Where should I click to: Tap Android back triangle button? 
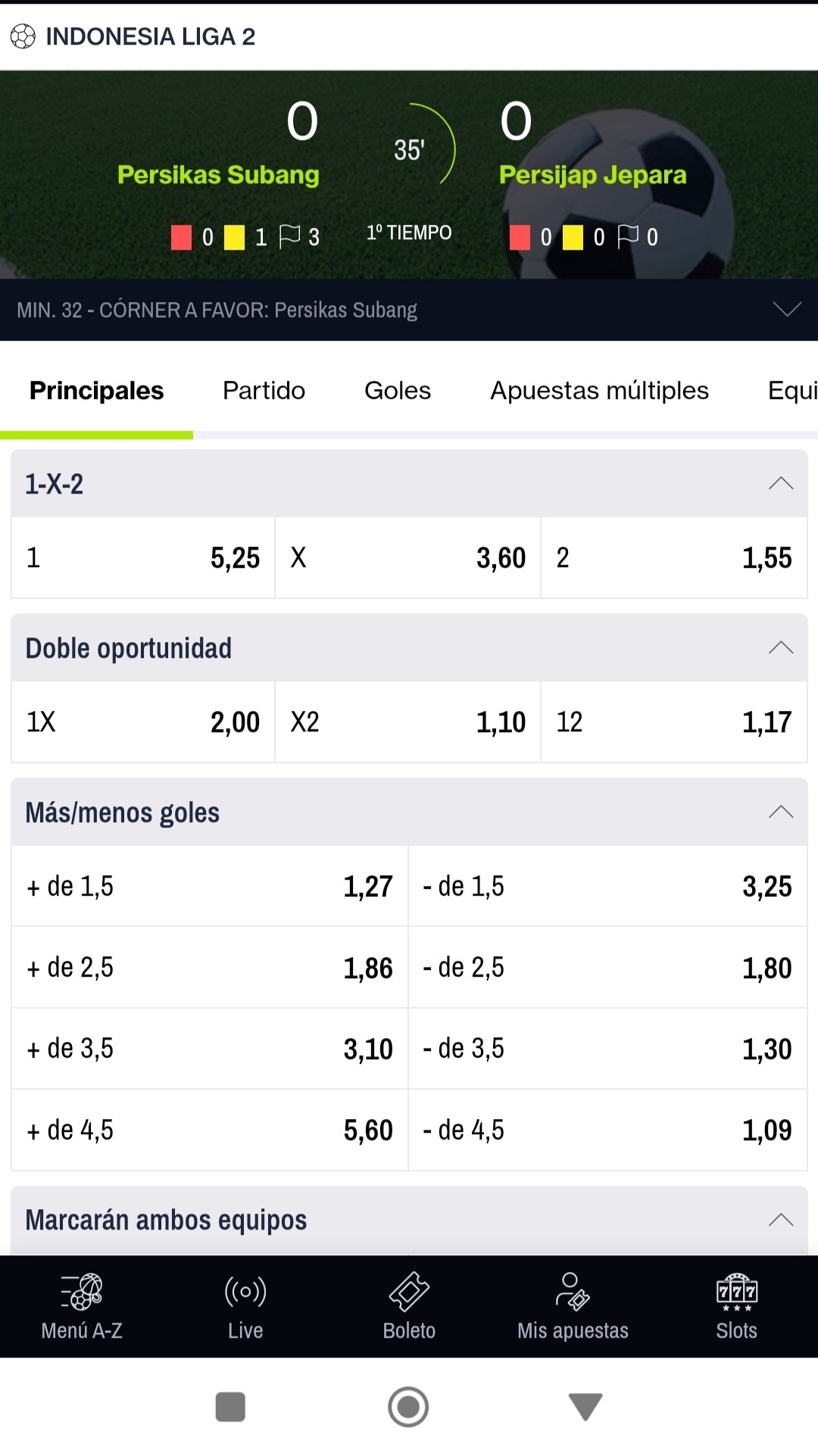585,1407
